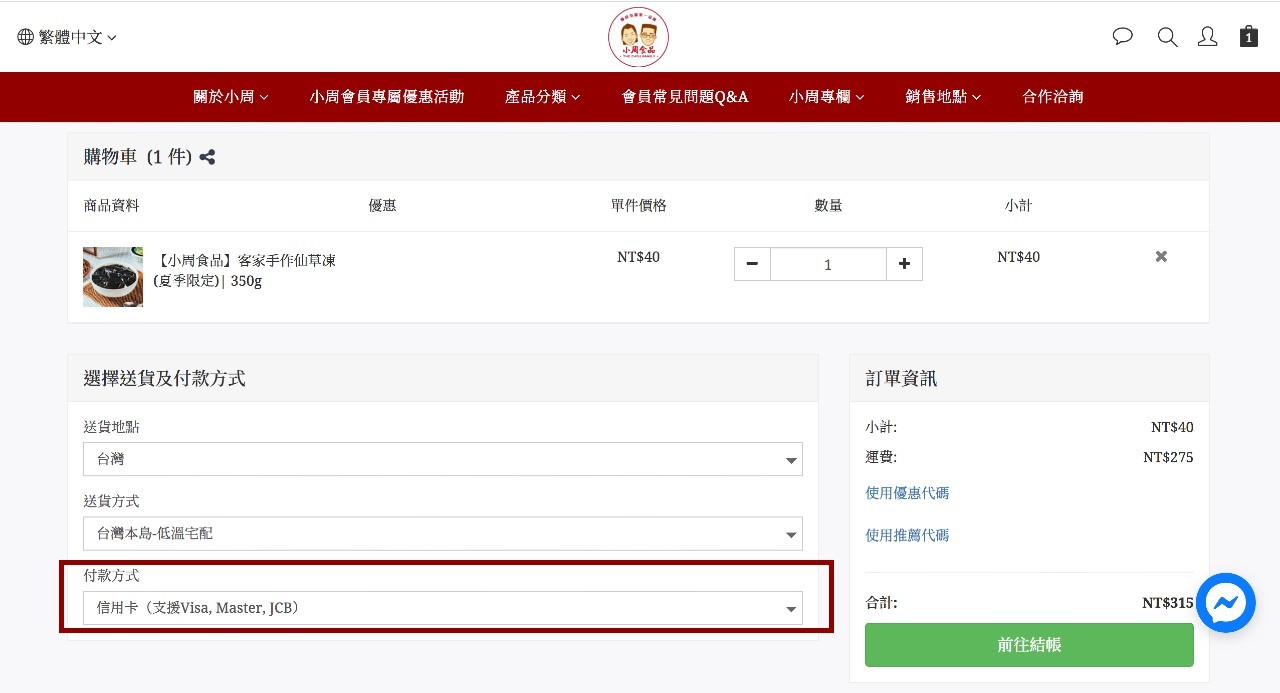Open the 合作洽詢 menu item
The width and height of the screenshot is (1280, 693).
[1053, 97]
